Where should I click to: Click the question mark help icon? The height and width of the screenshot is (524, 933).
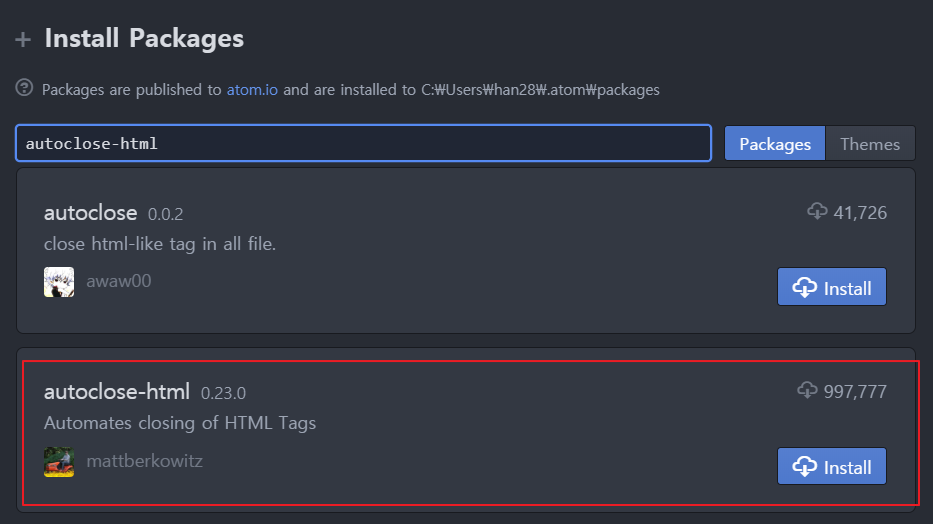(x=24, y=87)
